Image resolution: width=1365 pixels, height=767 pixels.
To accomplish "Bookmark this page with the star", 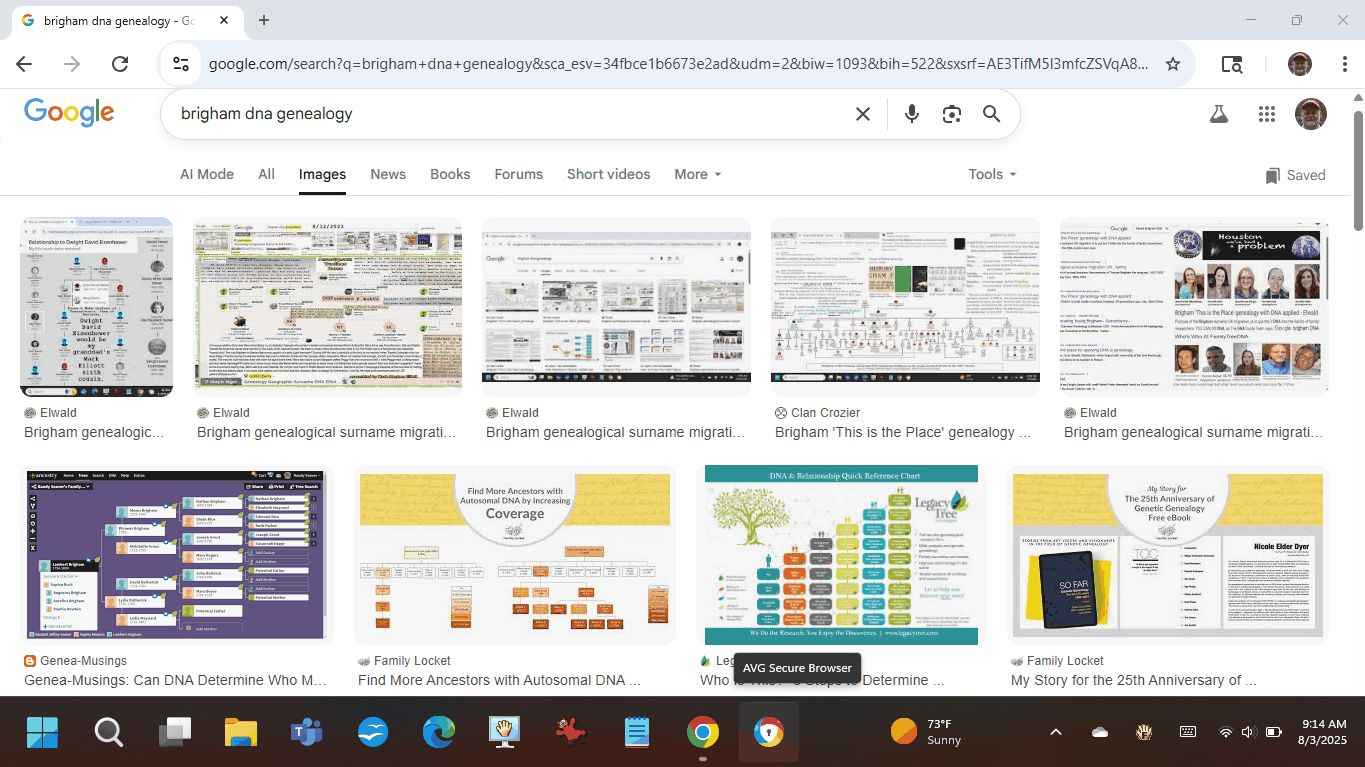I will (1173, 64).
